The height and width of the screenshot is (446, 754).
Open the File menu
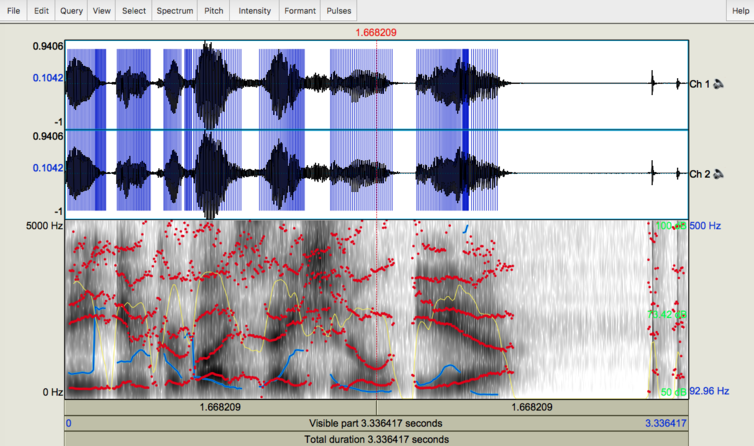coord(14,10)
